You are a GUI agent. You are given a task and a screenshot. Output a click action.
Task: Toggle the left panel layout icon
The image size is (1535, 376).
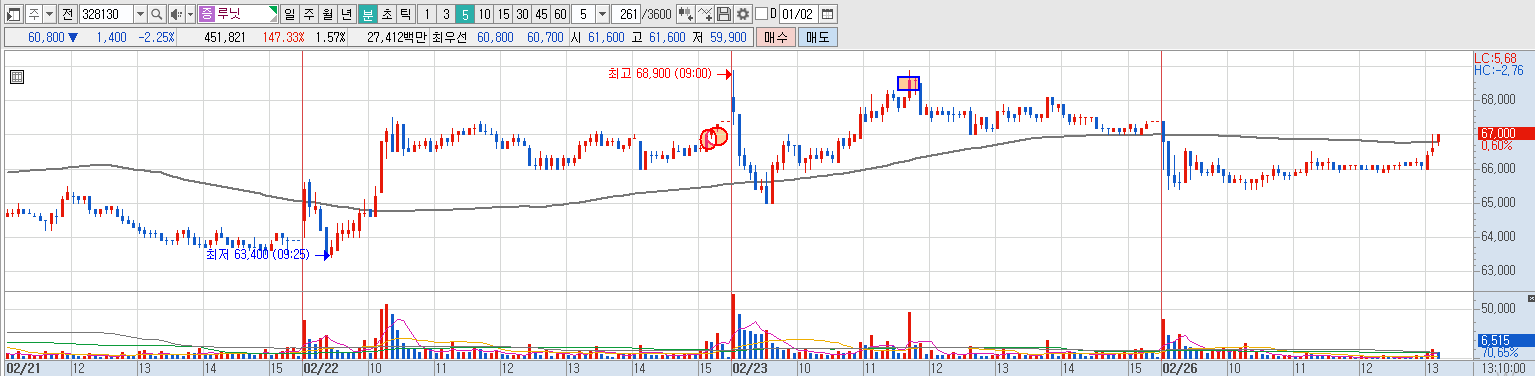coord(14,14)
